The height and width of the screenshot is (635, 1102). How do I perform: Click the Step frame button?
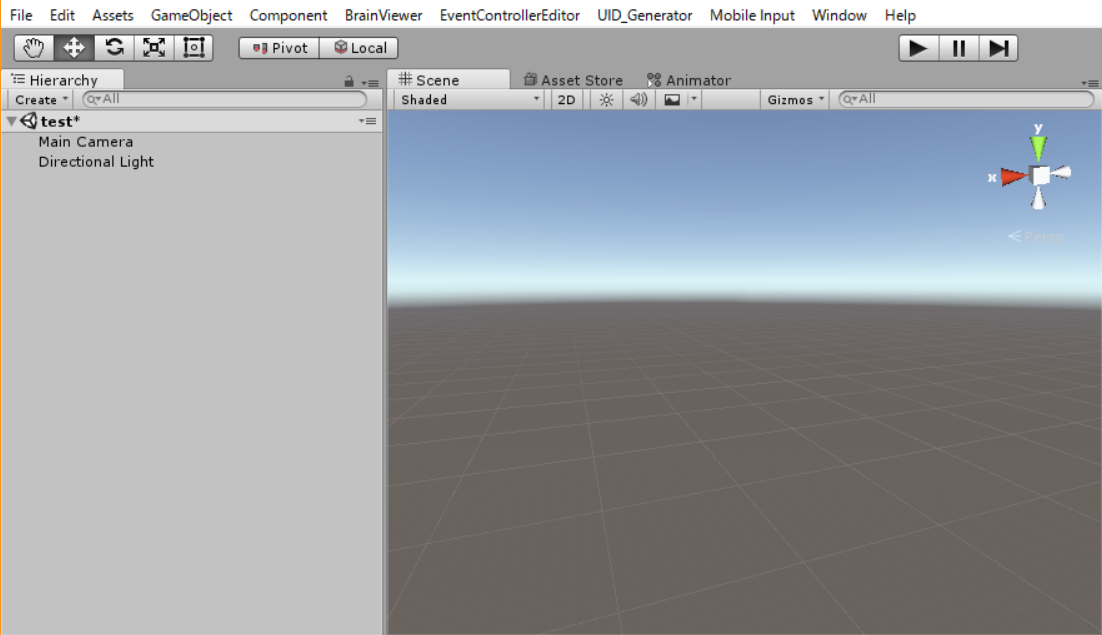tap(998, 48)
